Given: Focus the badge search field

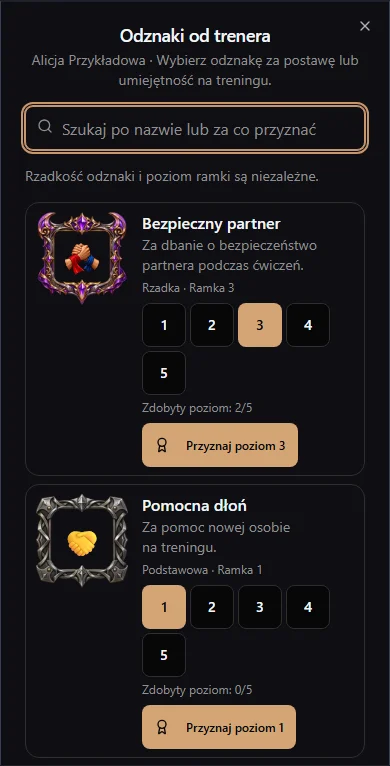Looking at the screenshot, I should (195, 128).
